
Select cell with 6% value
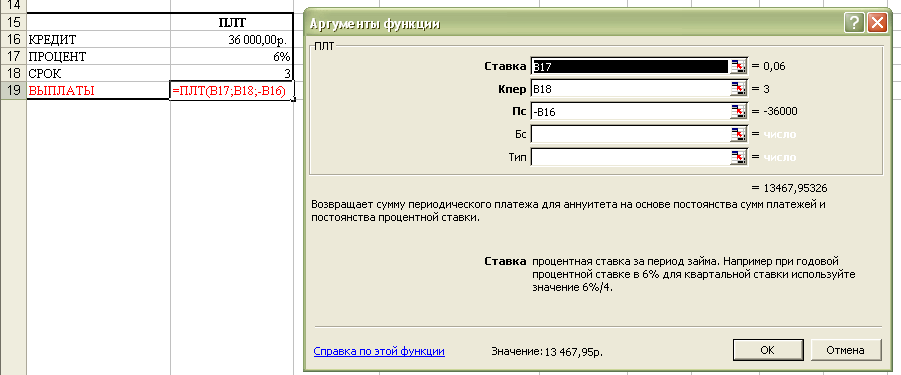tap(232, 57)
